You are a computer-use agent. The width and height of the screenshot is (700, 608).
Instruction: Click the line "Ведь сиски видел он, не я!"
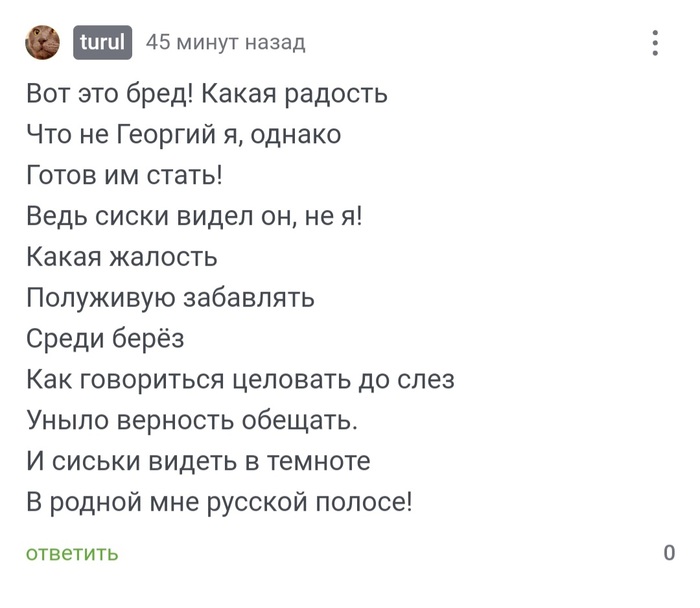pyautogui.click(x=194, y=217)
